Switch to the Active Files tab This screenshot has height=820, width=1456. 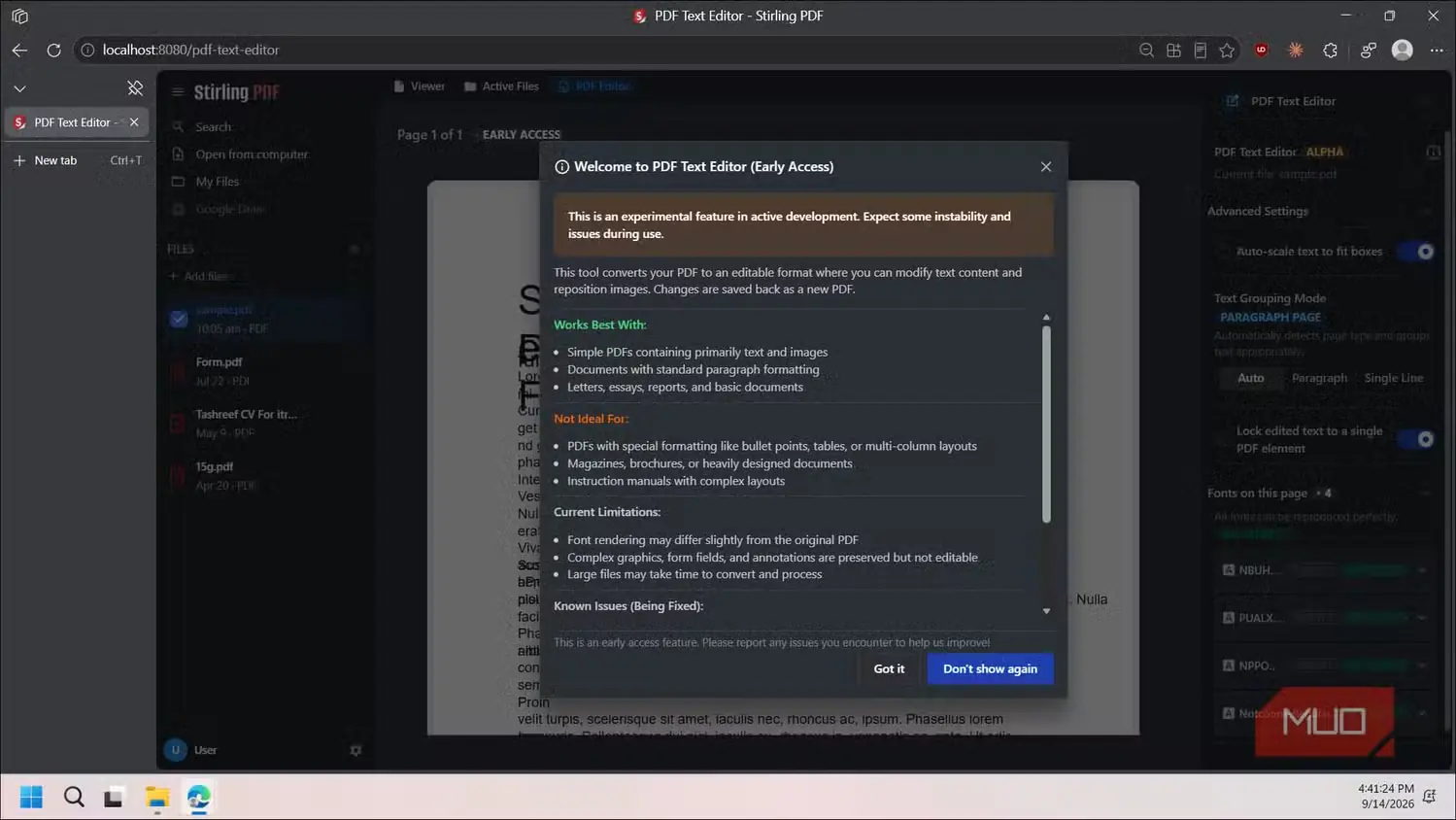click(501, 86)
